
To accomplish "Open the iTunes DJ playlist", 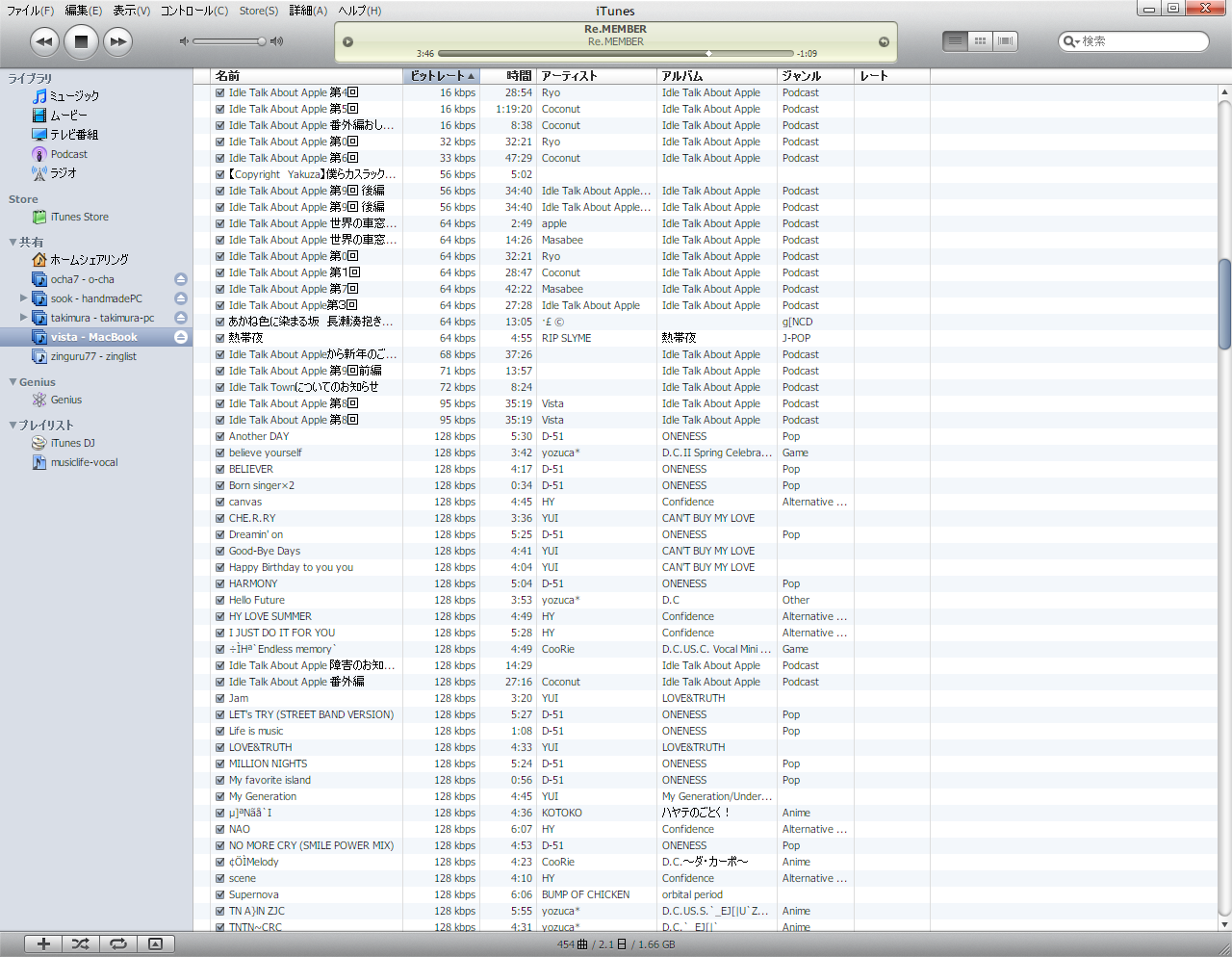I will point(64,443).
